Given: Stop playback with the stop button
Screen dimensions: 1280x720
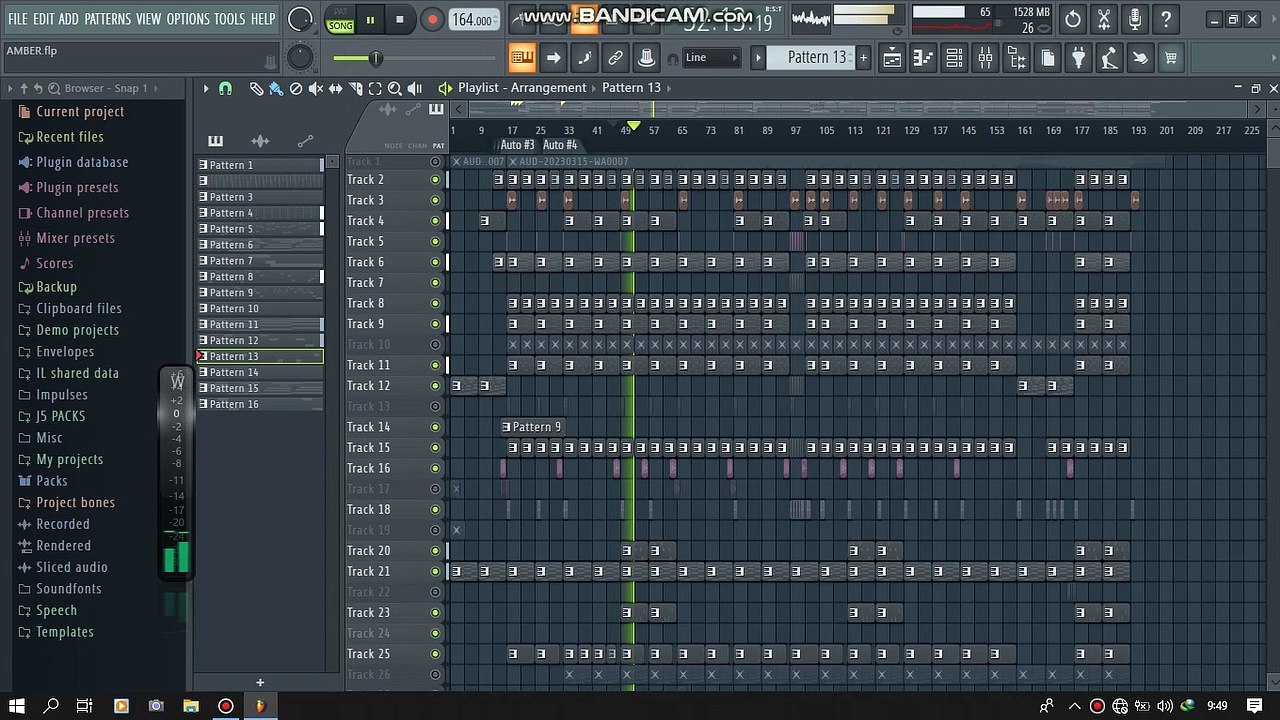Looking at the screenshot, I should pyautogui.click(x=400, y=19).
